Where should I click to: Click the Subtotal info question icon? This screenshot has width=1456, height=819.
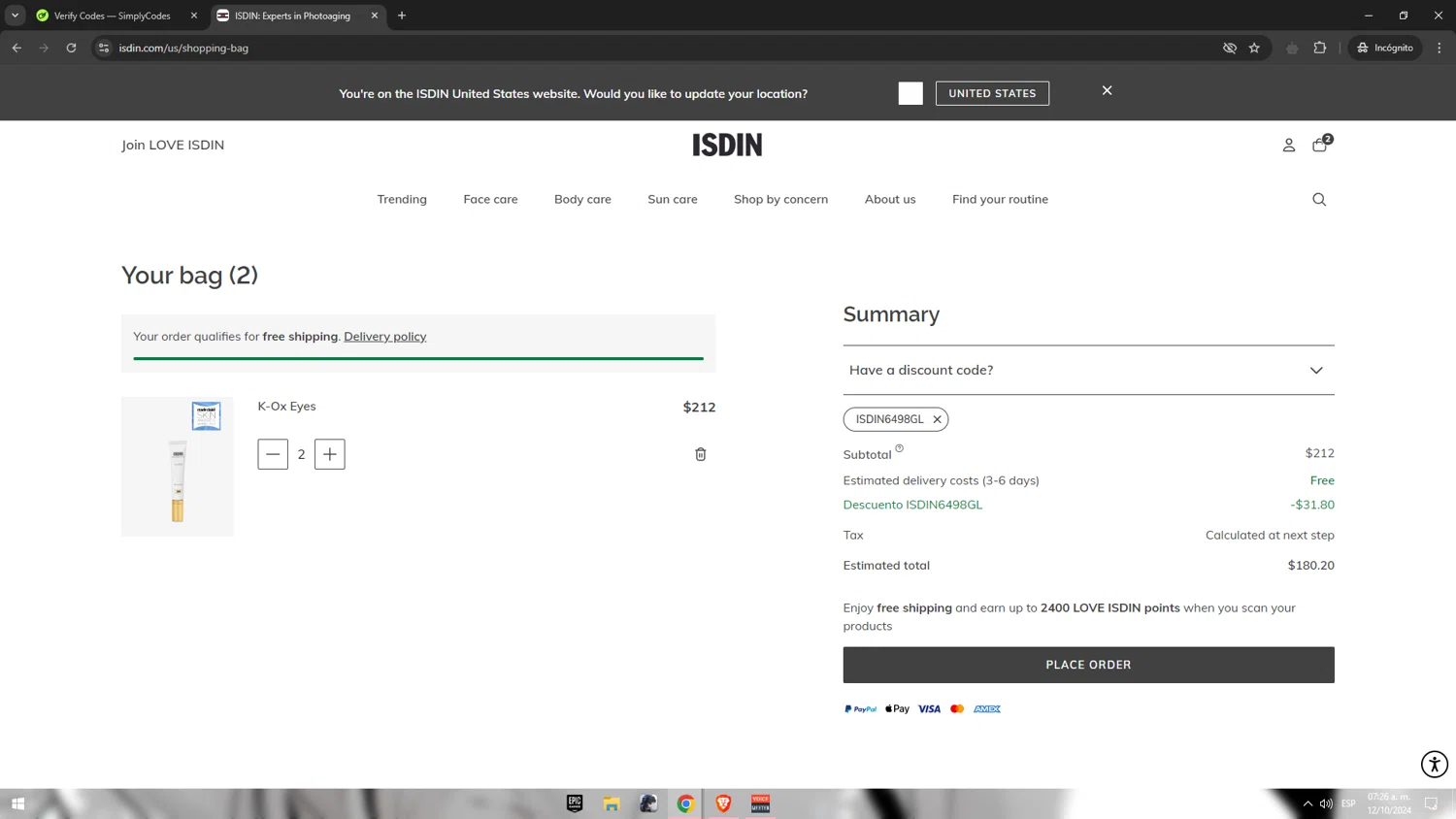coord(899,448)
